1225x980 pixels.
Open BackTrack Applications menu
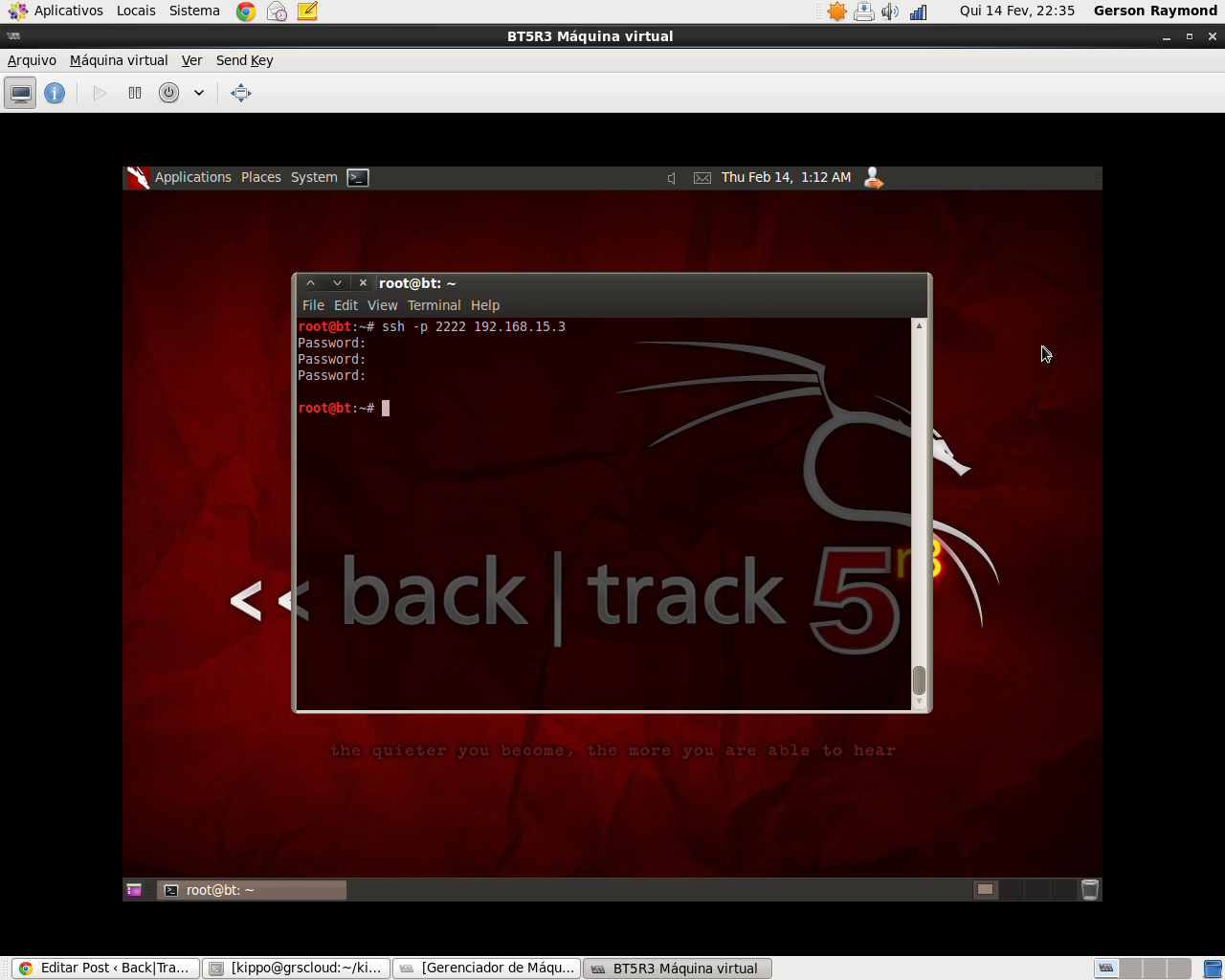tap(193, 177)
